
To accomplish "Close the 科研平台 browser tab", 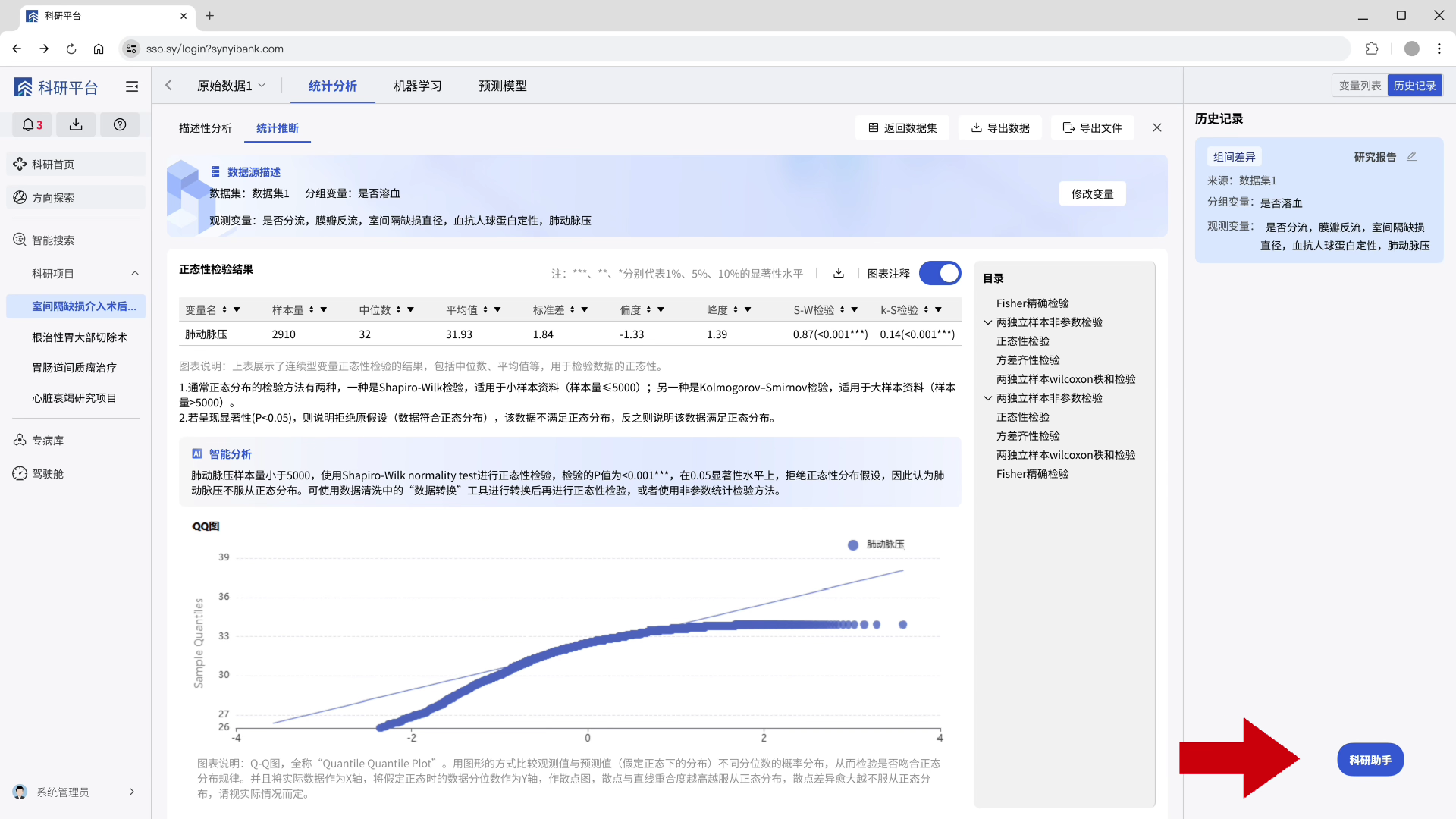I will click(x=184, y=15).
